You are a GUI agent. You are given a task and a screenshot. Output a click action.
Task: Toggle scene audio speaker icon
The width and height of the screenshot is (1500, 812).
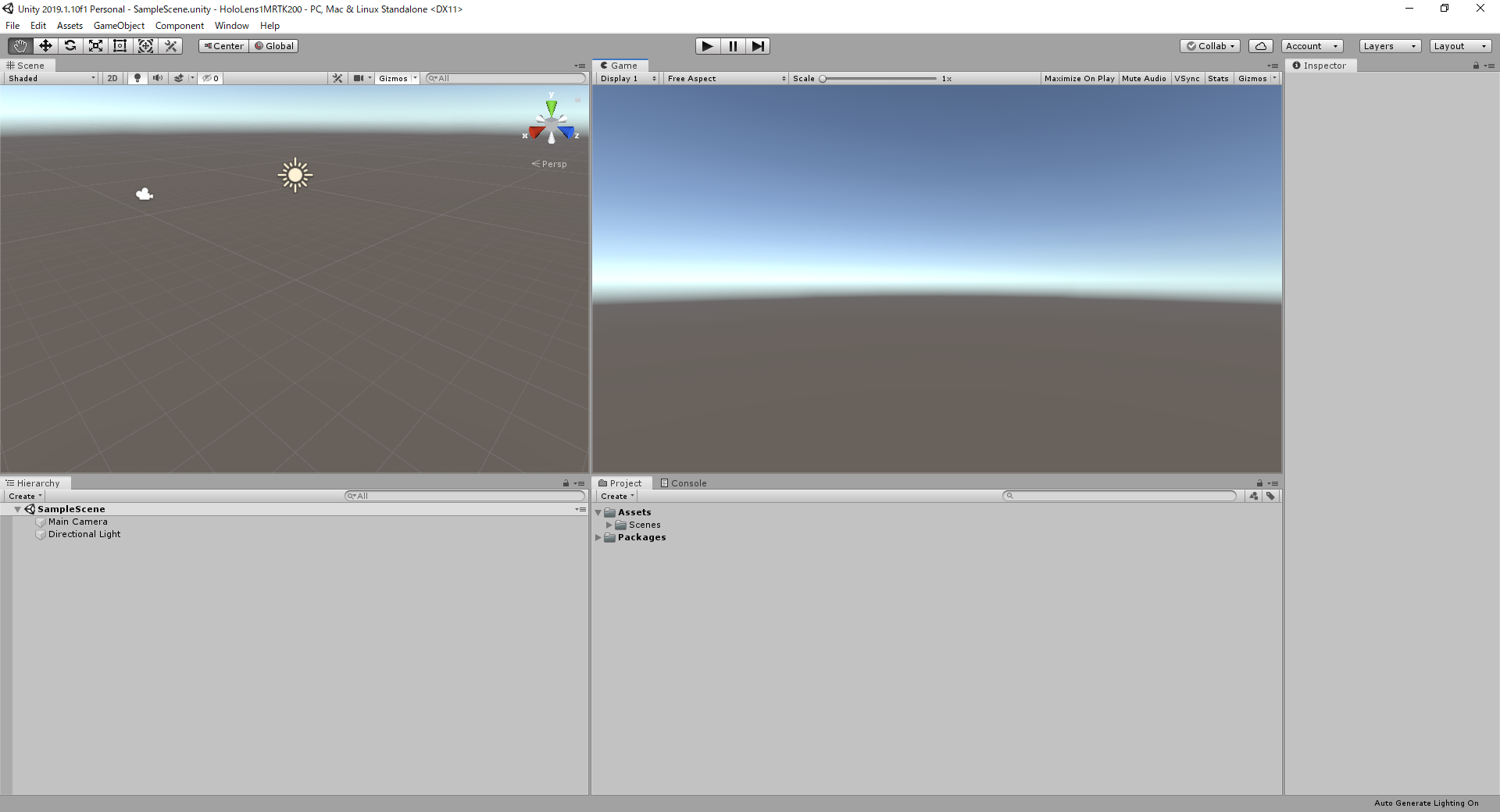[158, 78]
